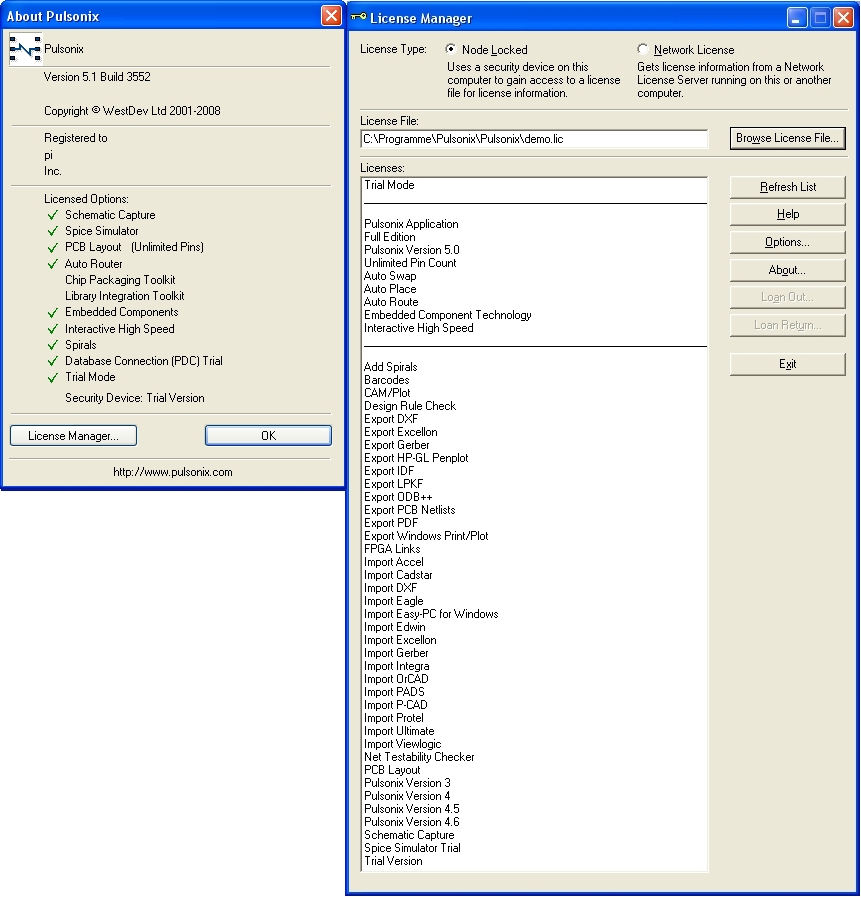Viewport: 861px width, 899px height.
Task: Select CAM/Plot license entry
Action: pos(387,393)
